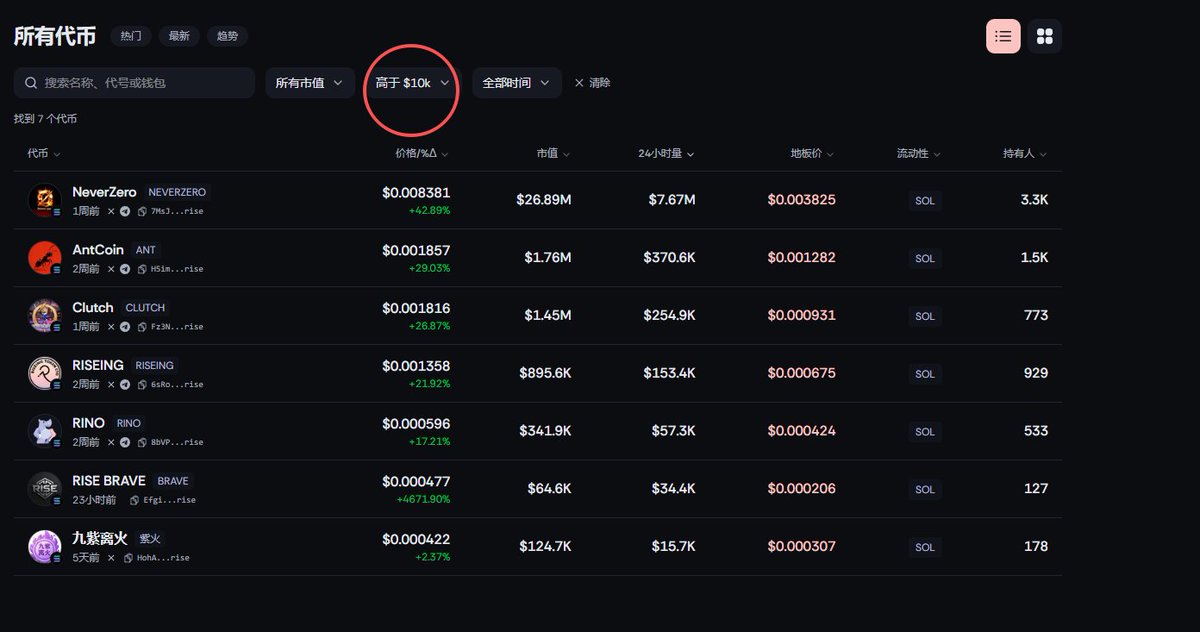This screenshot has height=632, width=1200.
Task: Open Clutch token name link
Action: 93,307
